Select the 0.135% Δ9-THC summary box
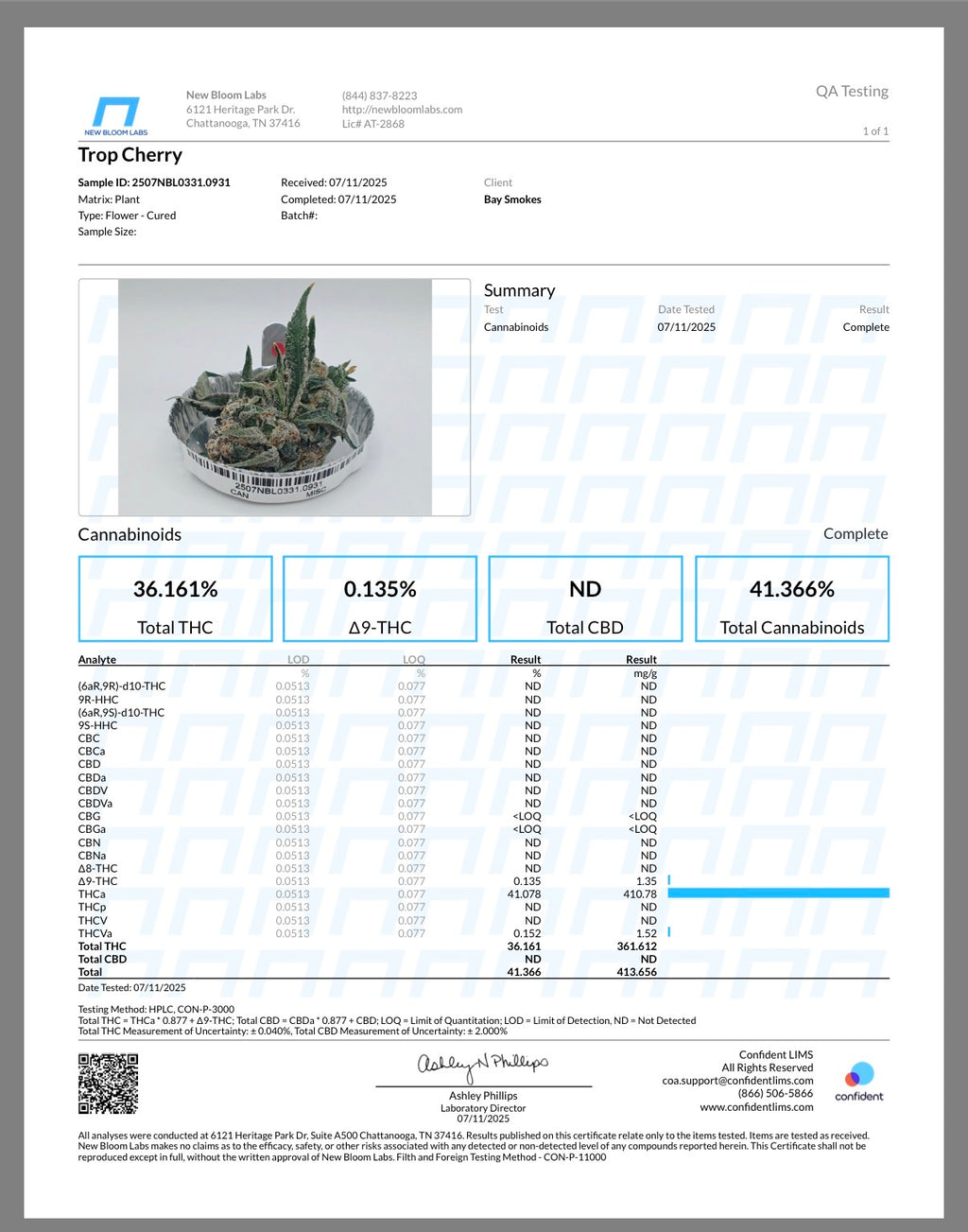Viewport: 968px width, 1232px height. (380, 599)
